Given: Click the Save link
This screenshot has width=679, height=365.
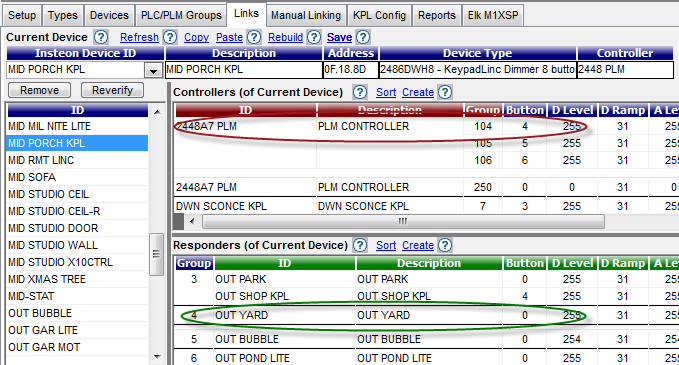Looking at the screenshot, I should click(339, 37).
